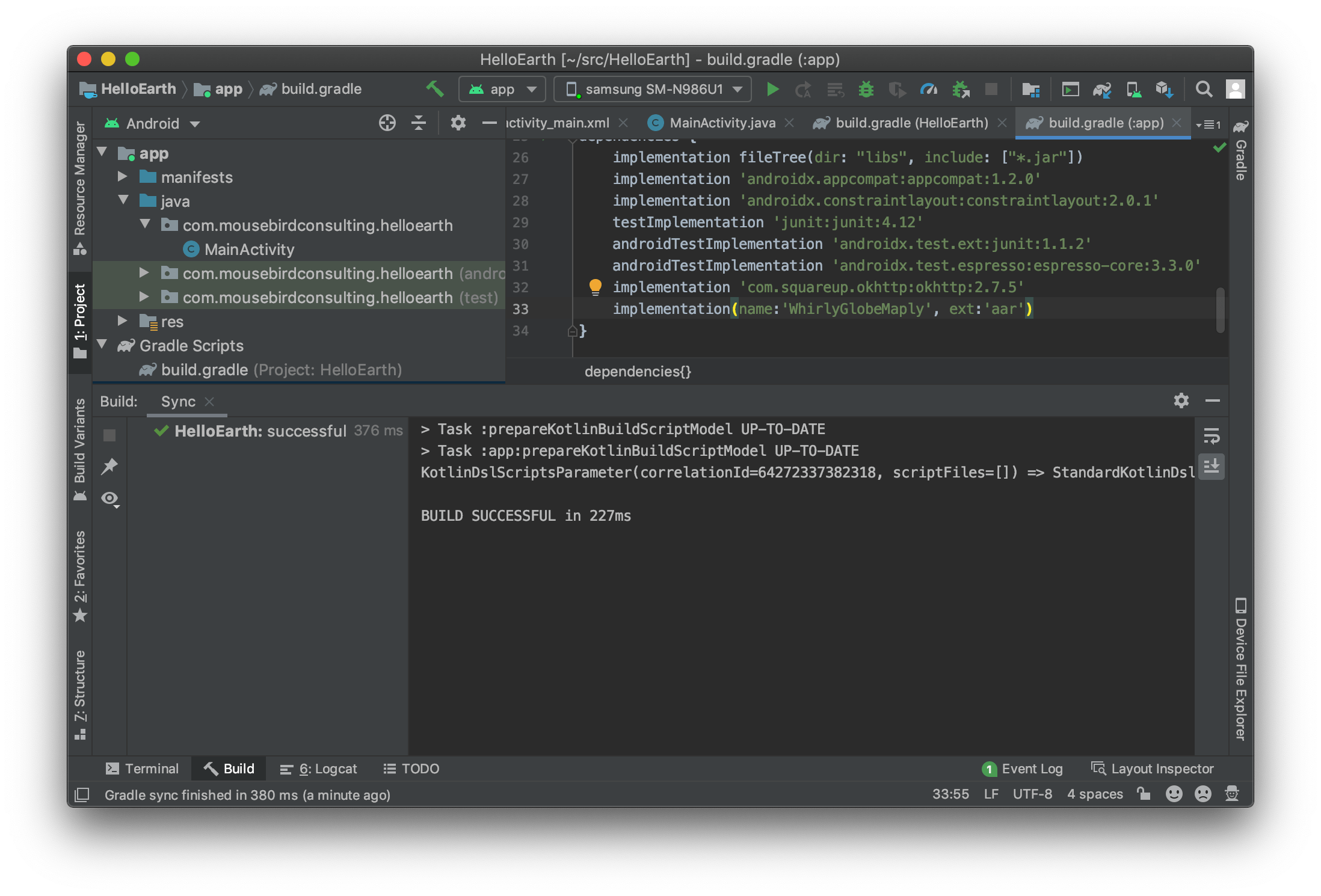Viewport: 1321px width, 896px height.
Task: Click the user account avatar icon
Action: pos(1235,90)
